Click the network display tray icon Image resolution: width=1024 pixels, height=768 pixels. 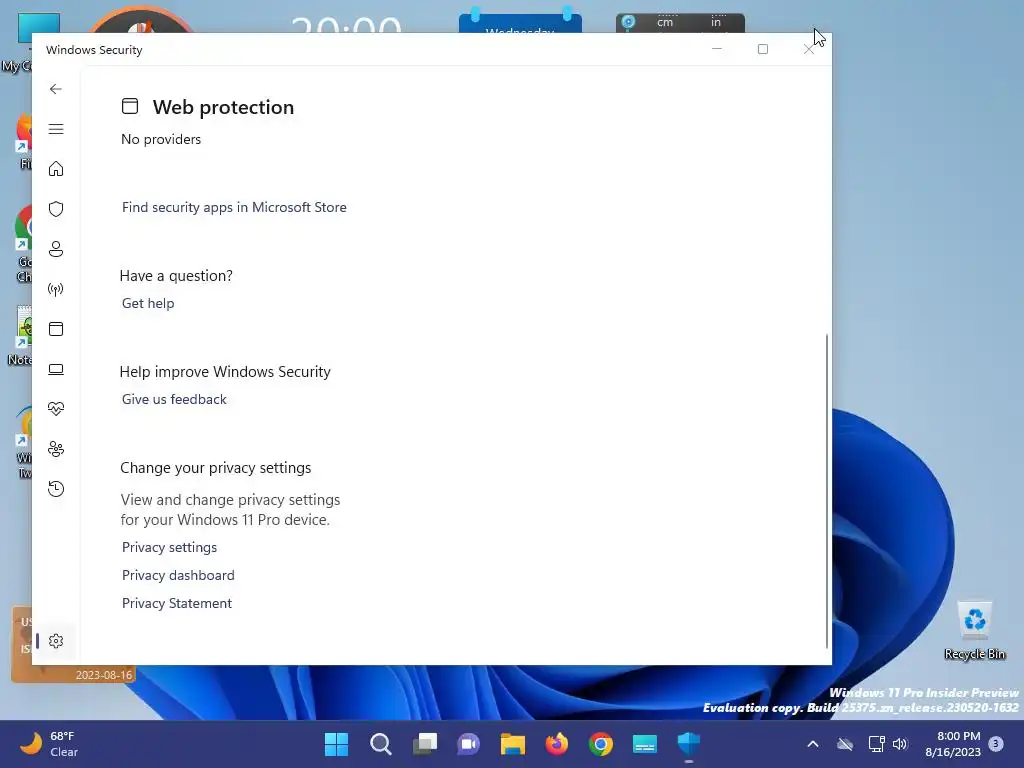click(876, 744)
